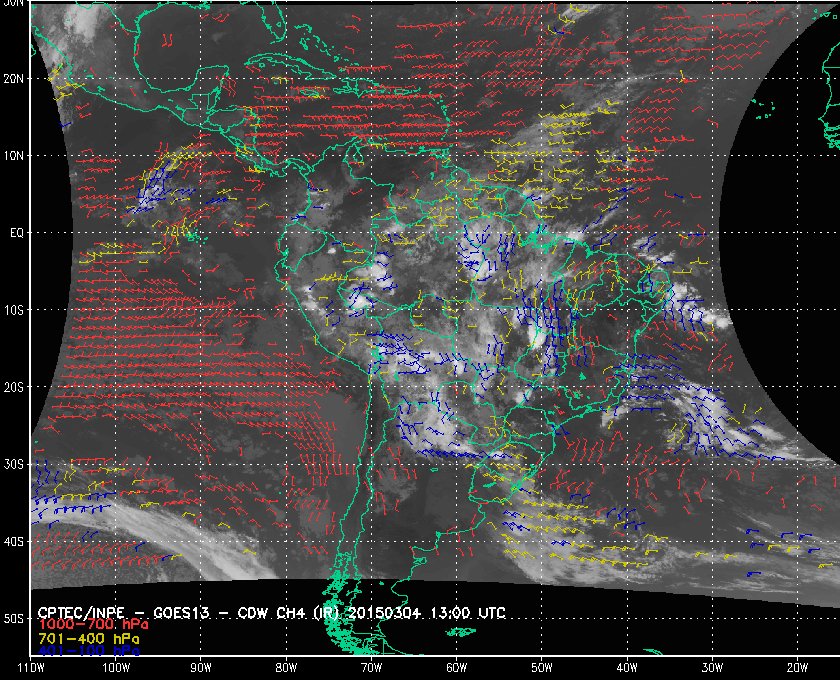Click the 30W longitude label
840x680 pixels.
coord(712,668)
